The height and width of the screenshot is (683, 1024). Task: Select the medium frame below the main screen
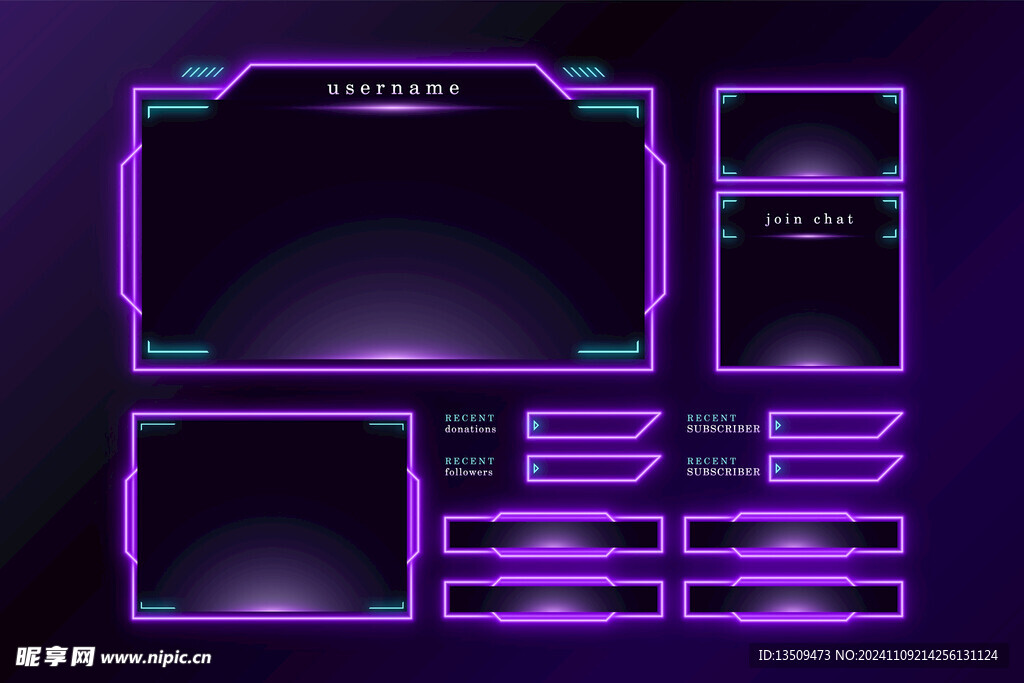click(x=271, y=515)
